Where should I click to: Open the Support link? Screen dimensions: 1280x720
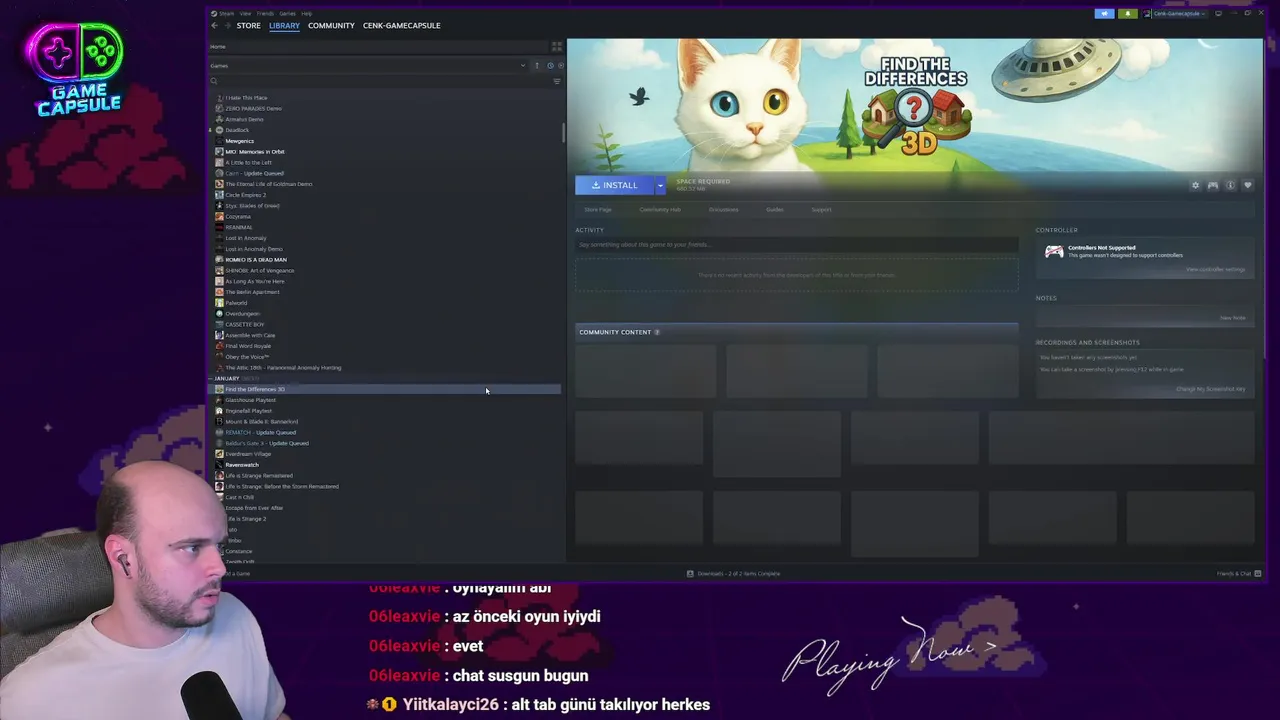coord(821,209)
